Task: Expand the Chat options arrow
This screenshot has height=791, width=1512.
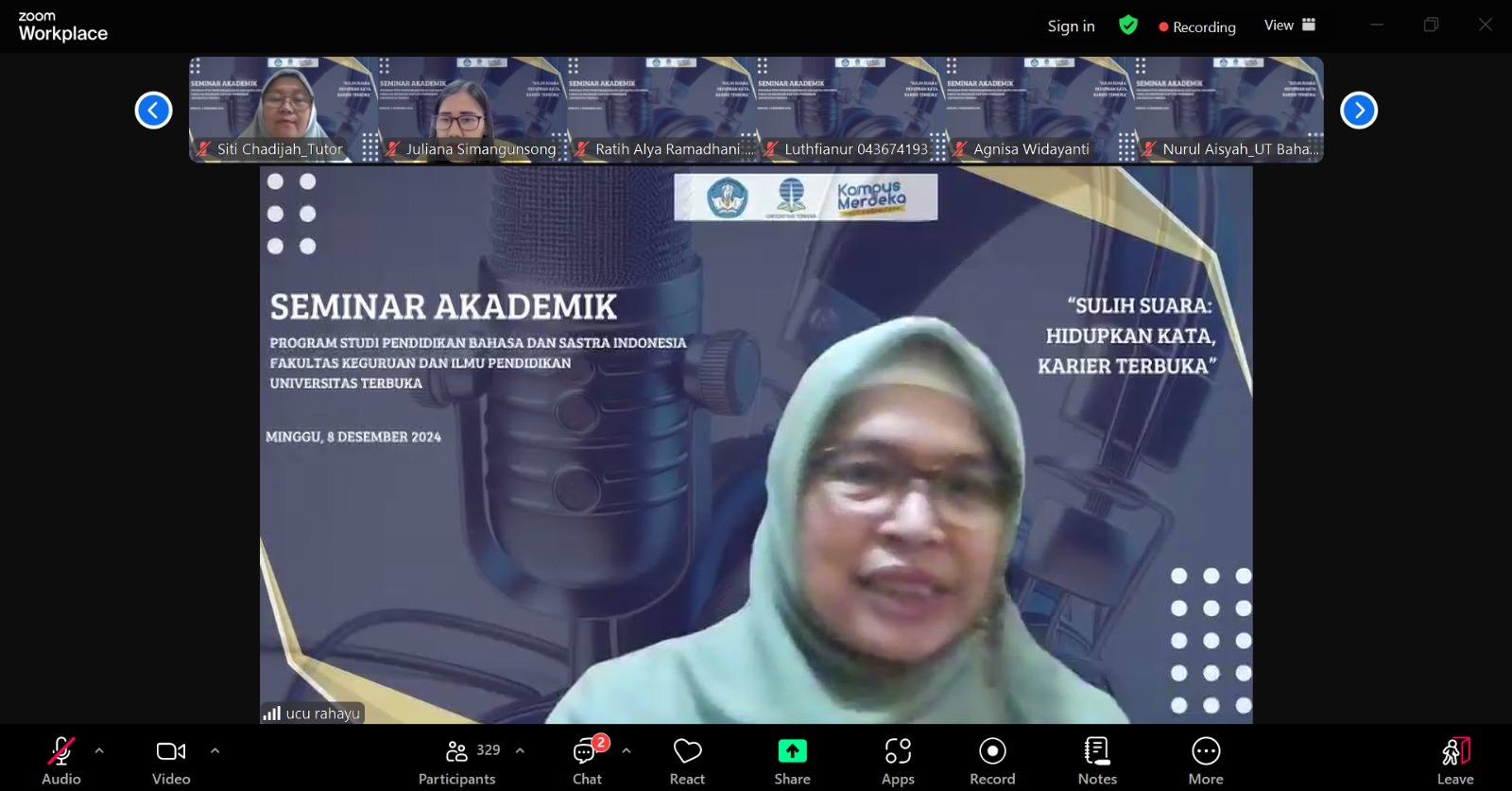Action: click(x=626, y=751)
